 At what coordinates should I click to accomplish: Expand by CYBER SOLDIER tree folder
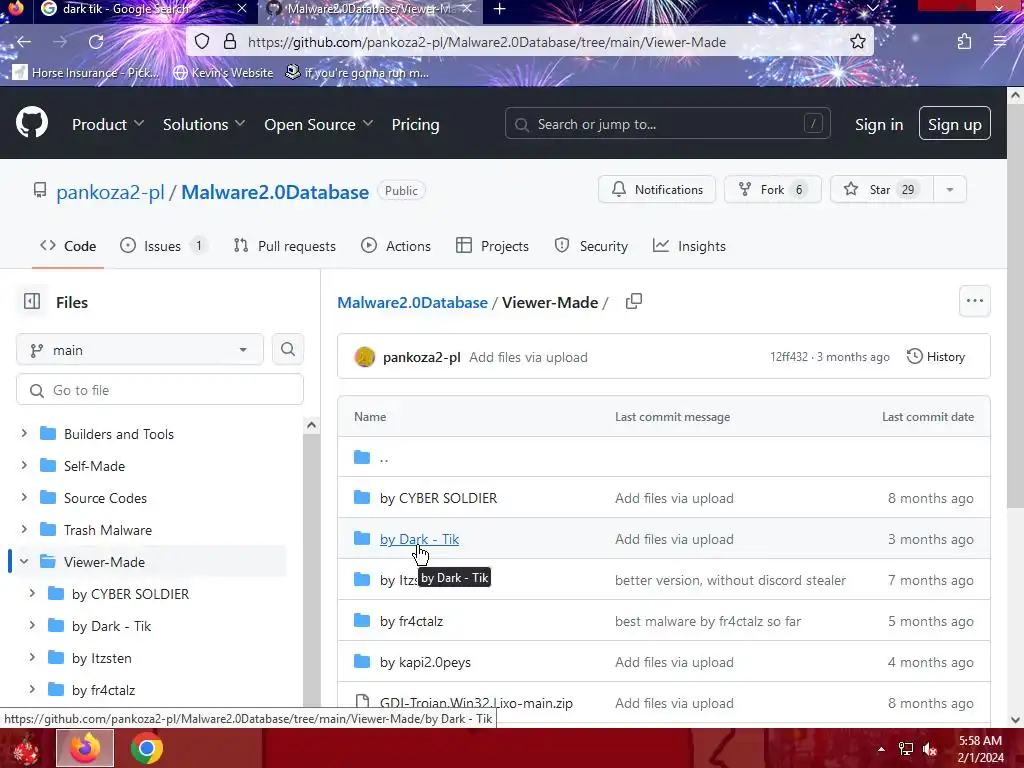coord(32,593)
